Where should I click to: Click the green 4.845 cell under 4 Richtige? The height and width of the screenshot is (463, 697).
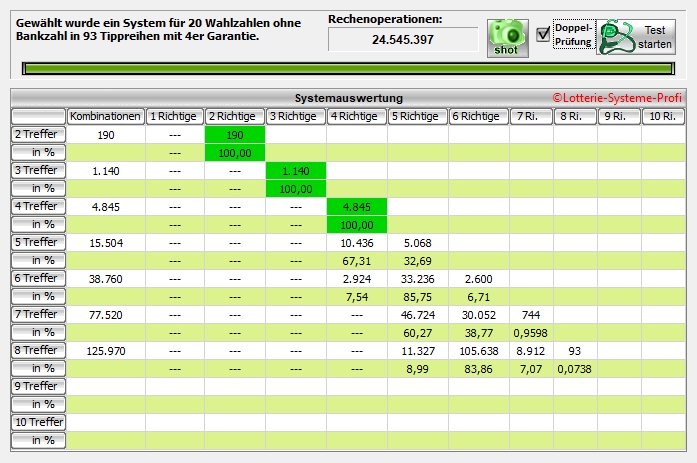pyautogui.click(x=357, y=206)
